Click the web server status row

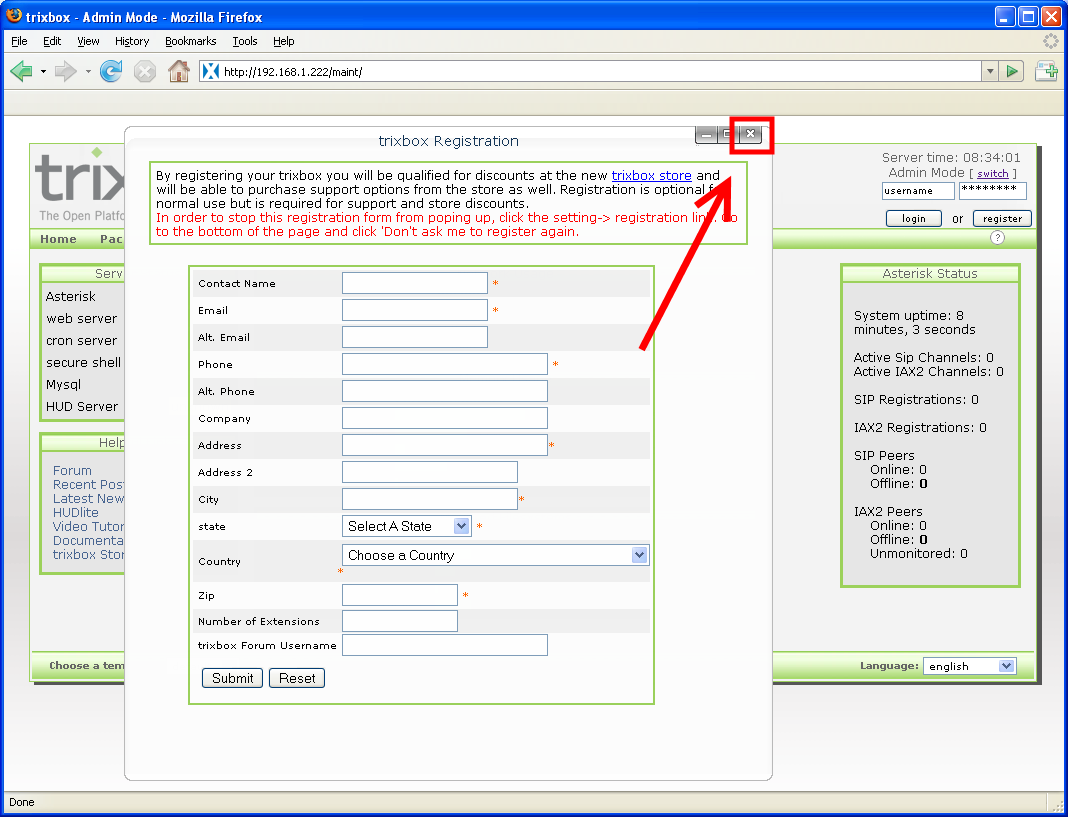point(84,318)
